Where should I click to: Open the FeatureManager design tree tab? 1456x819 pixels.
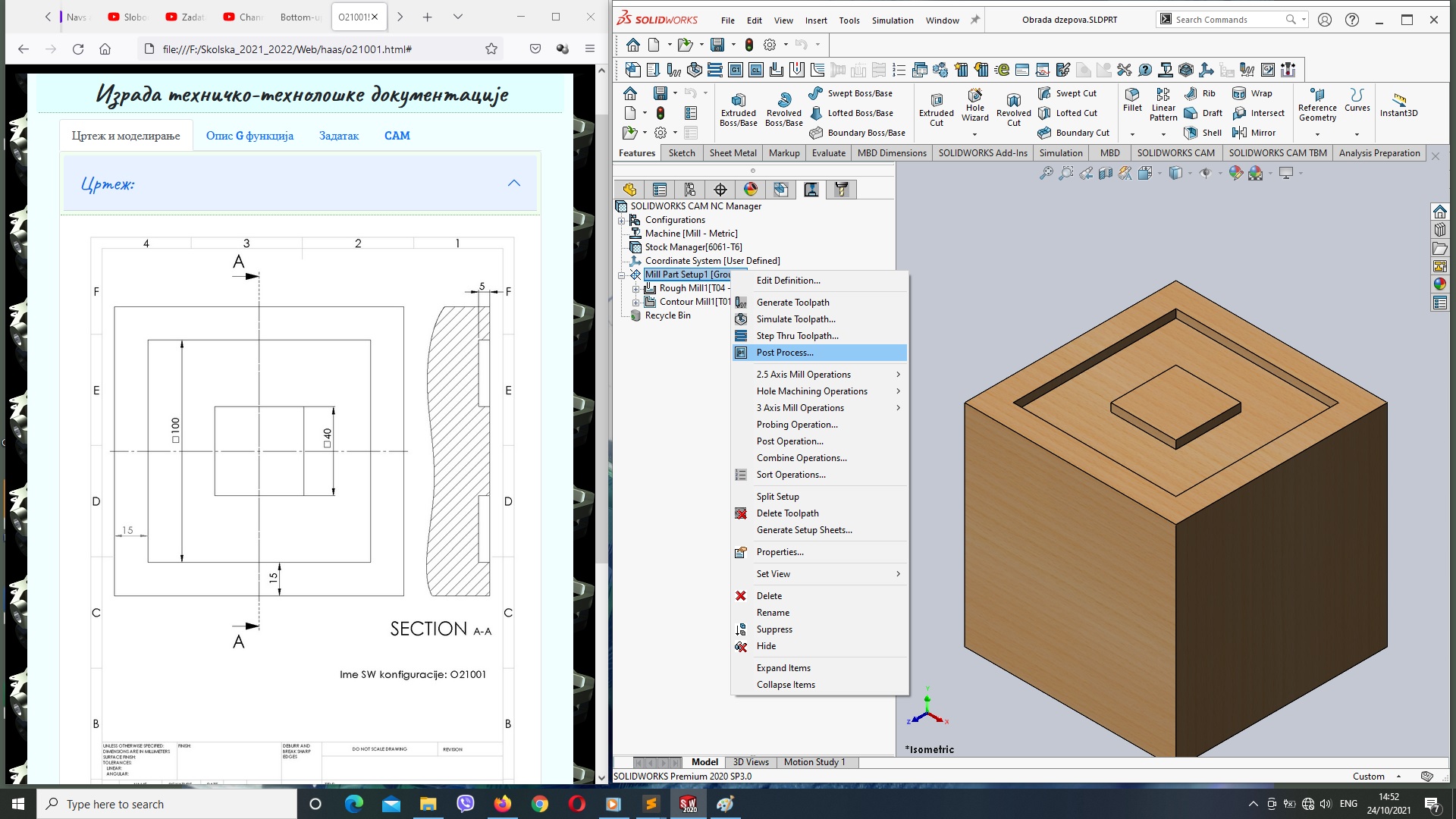click(x=629, y=190)
